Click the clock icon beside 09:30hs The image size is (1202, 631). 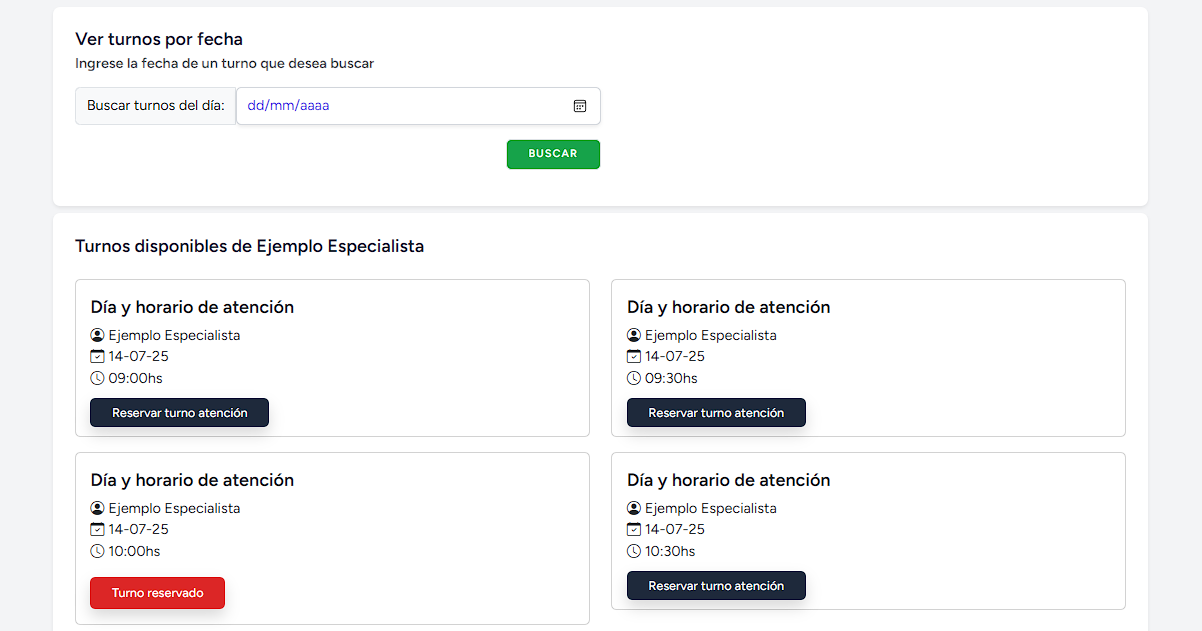[634, 379]
